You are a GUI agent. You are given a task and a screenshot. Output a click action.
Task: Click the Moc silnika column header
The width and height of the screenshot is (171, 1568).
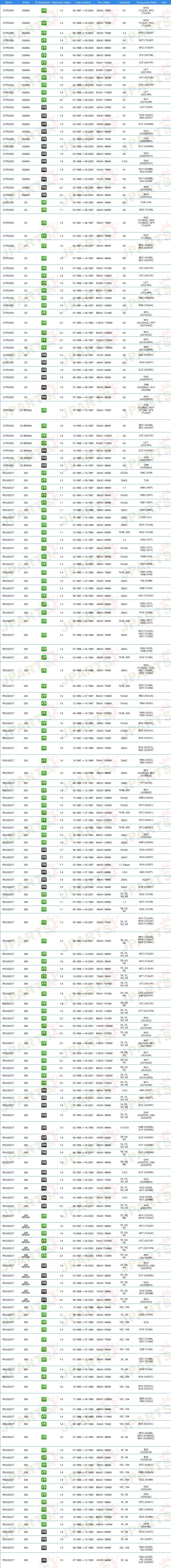(x=104, y=2)
